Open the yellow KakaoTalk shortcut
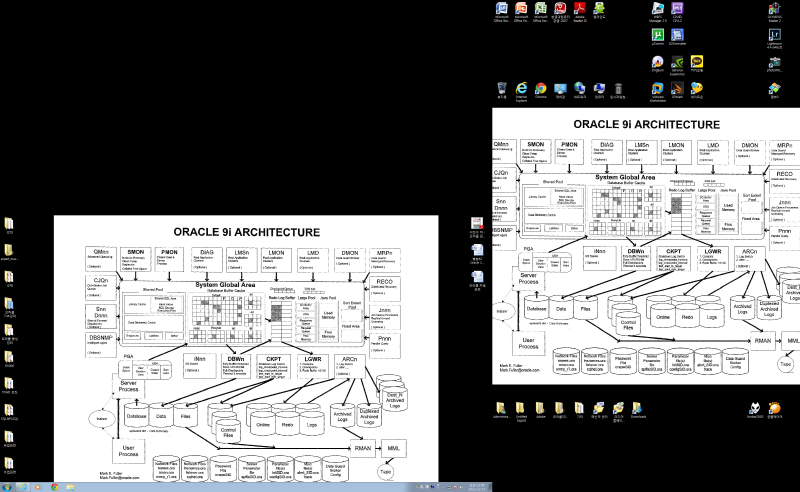Screen dimensions: 800x492 click(x=696, y=64)
